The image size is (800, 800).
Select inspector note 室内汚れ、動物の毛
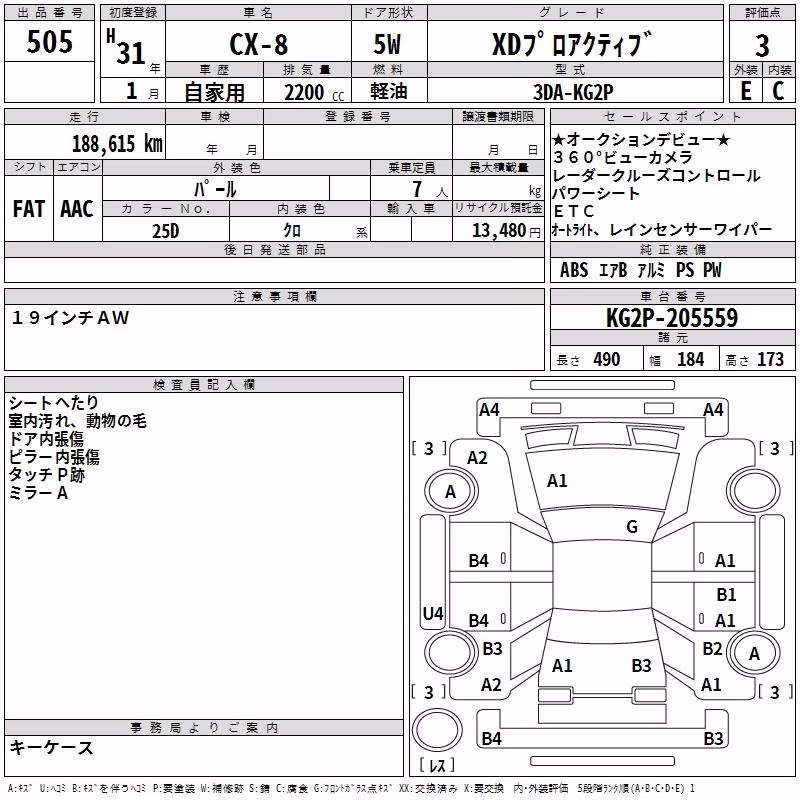(x=78, y=421)
